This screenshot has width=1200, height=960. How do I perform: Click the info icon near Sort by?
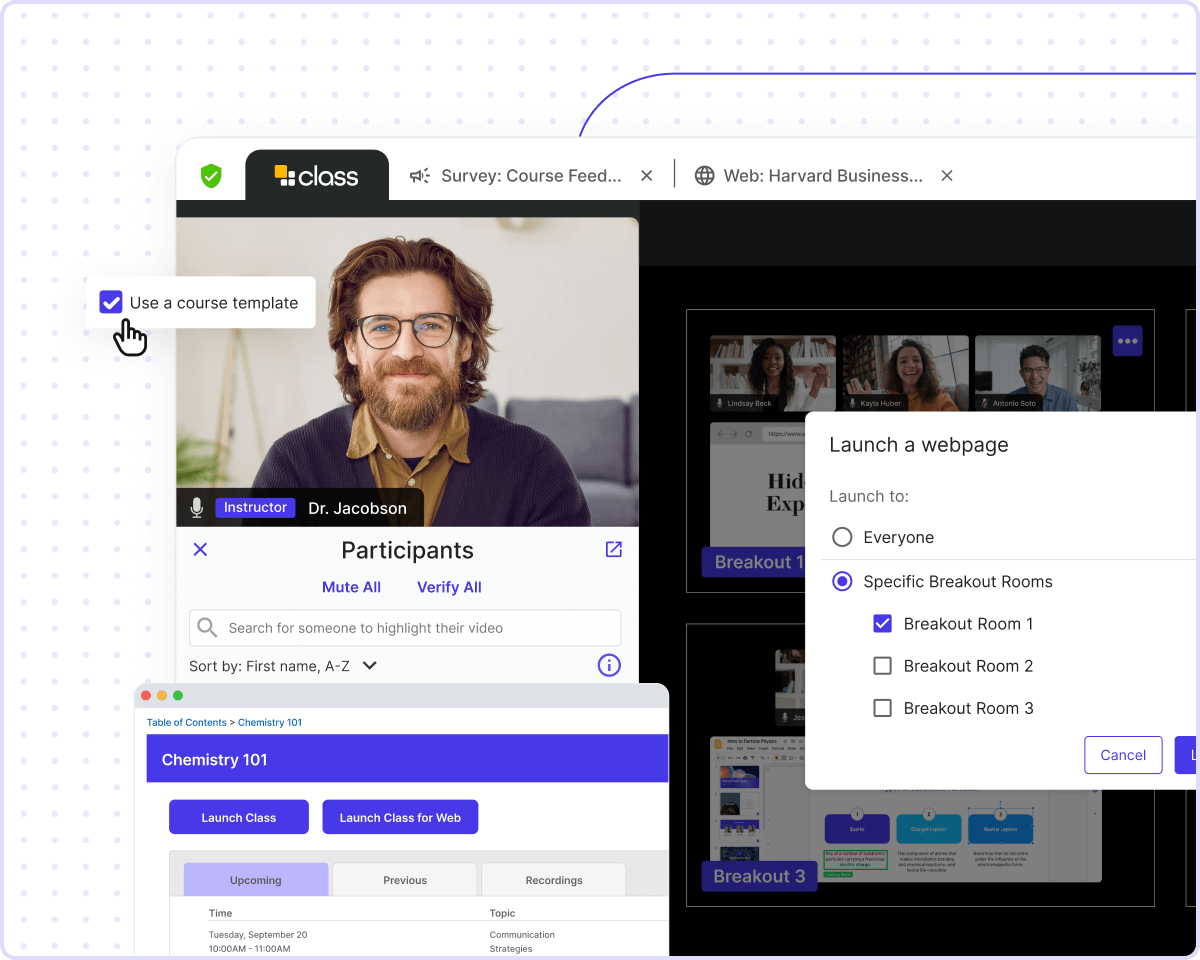609,665
